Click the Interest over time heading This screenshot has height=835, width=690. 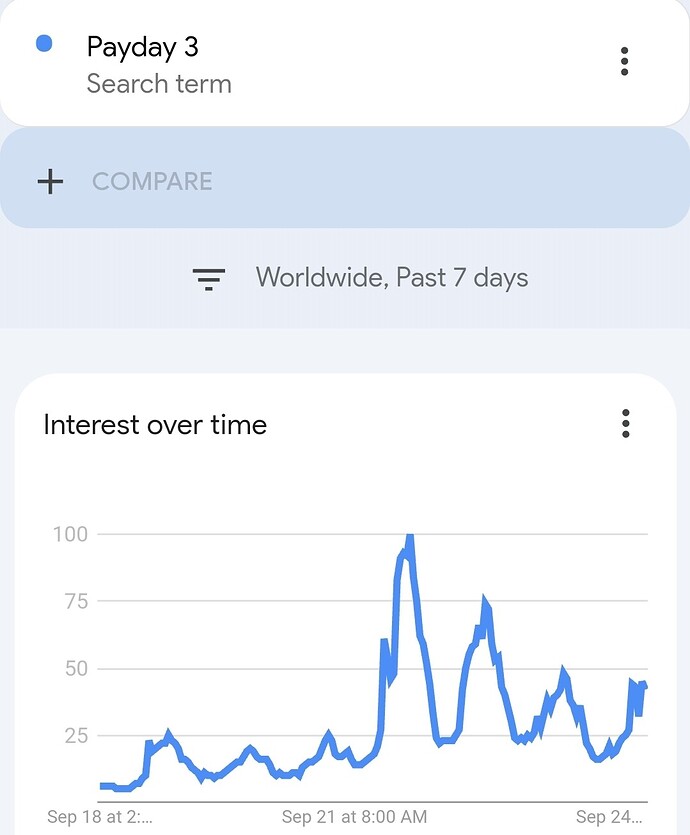coord(155,424)
